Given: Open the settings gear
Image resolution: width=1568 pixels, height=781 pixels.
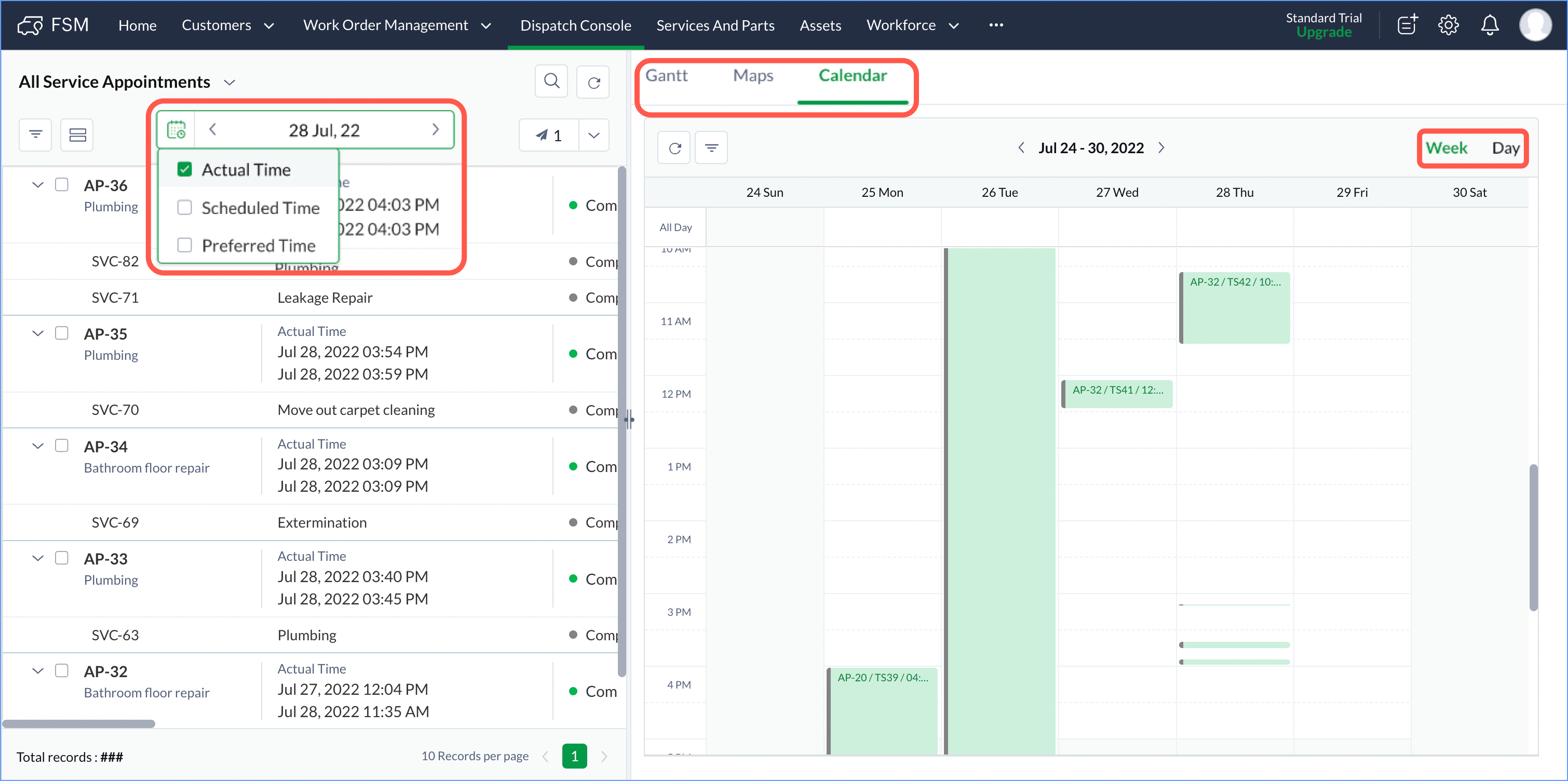Looking at the screenshot, I should point(1448,25).
